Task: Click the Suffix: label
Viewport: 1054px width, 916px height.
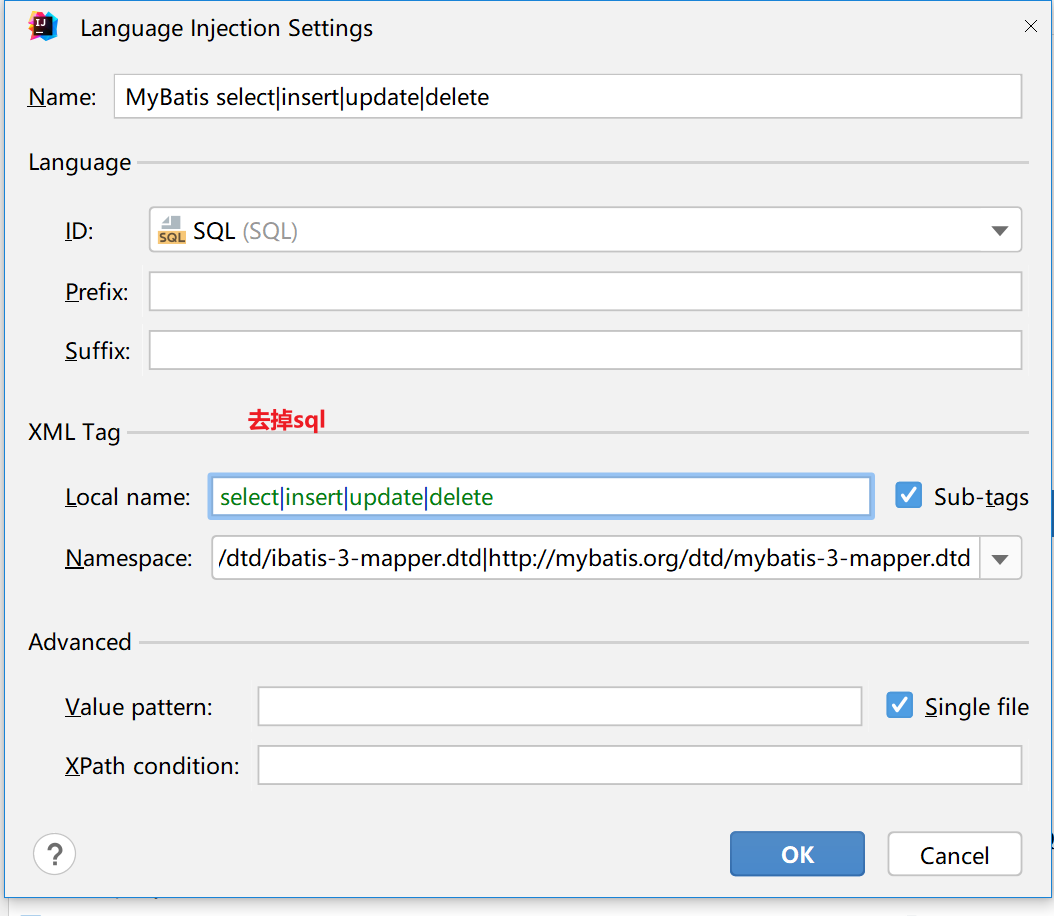Action: pyautogui.click(x=97, y=351)
